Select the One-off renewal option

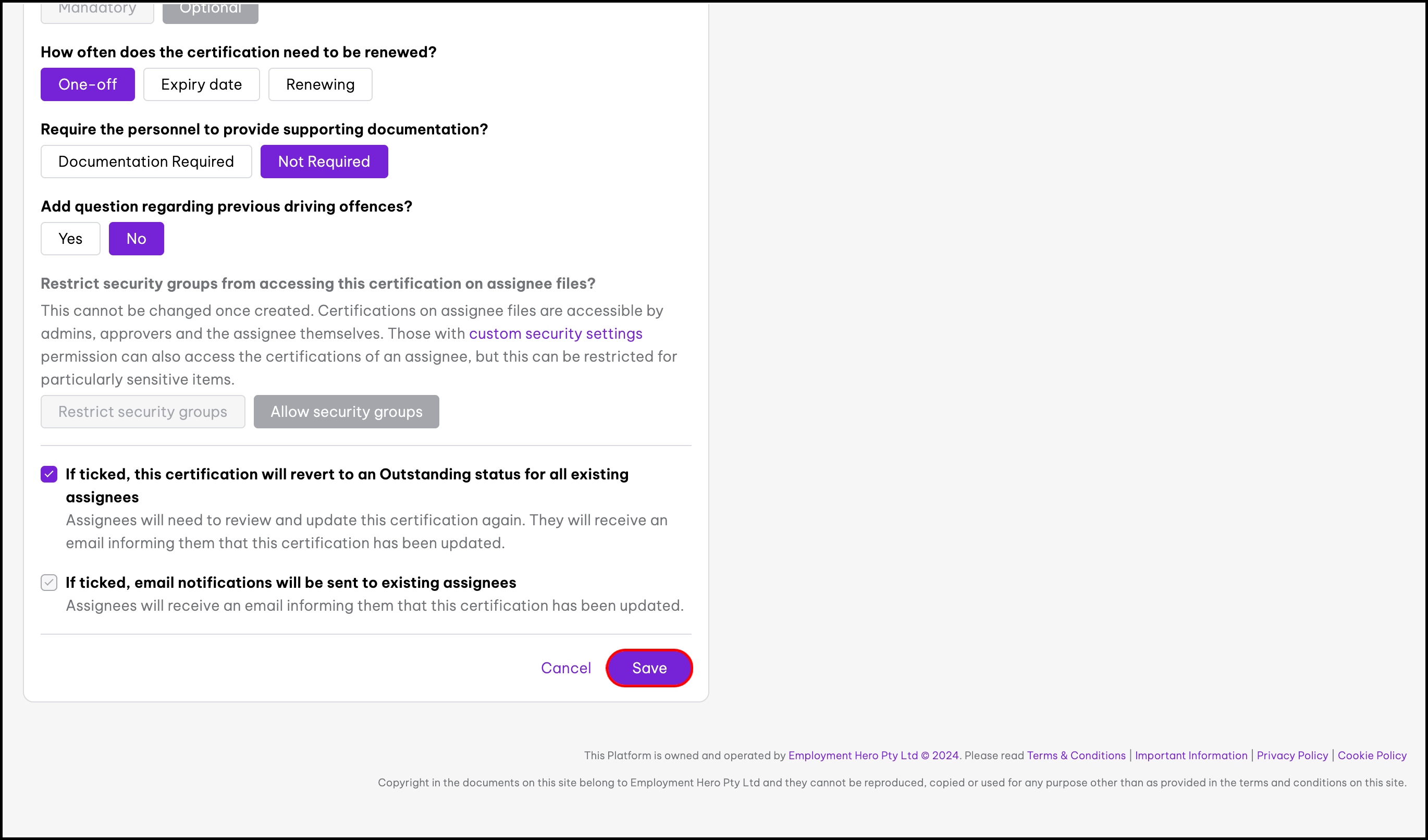[x=87, y=84]
